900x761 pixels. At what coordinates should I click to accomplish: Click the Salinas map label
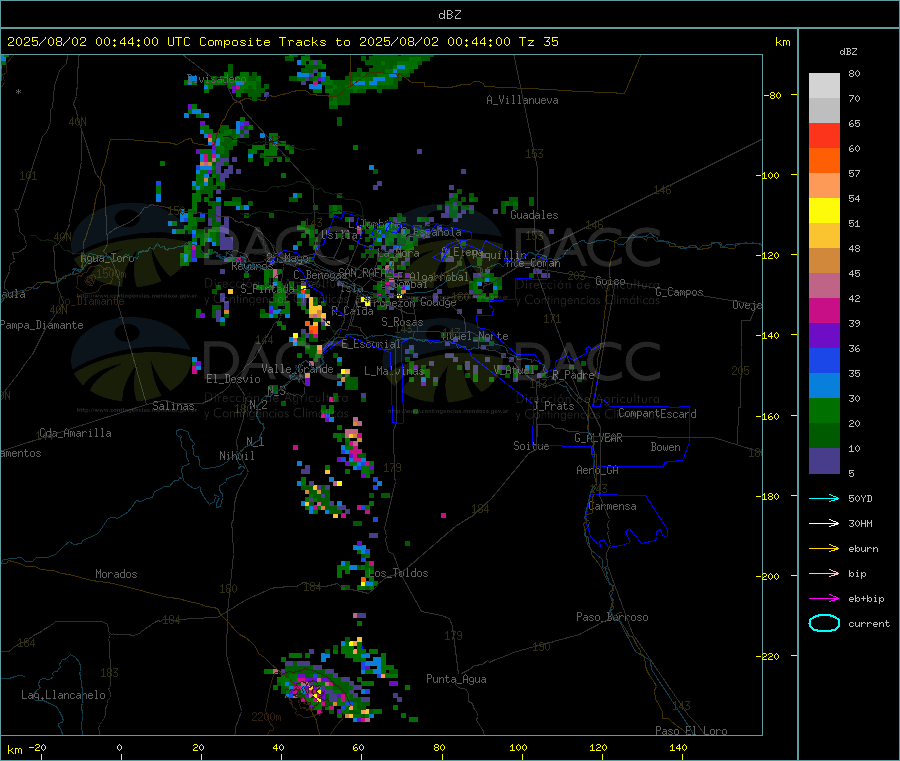pyautogui.click(x=173, y=406)
